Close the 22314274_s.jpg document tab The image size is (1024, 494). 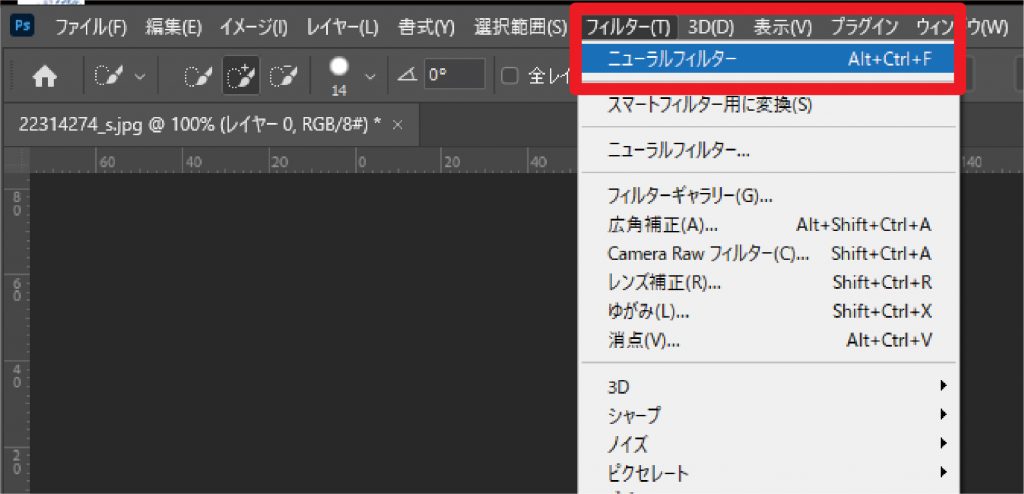pyautogui.click(x=398, y=125)
